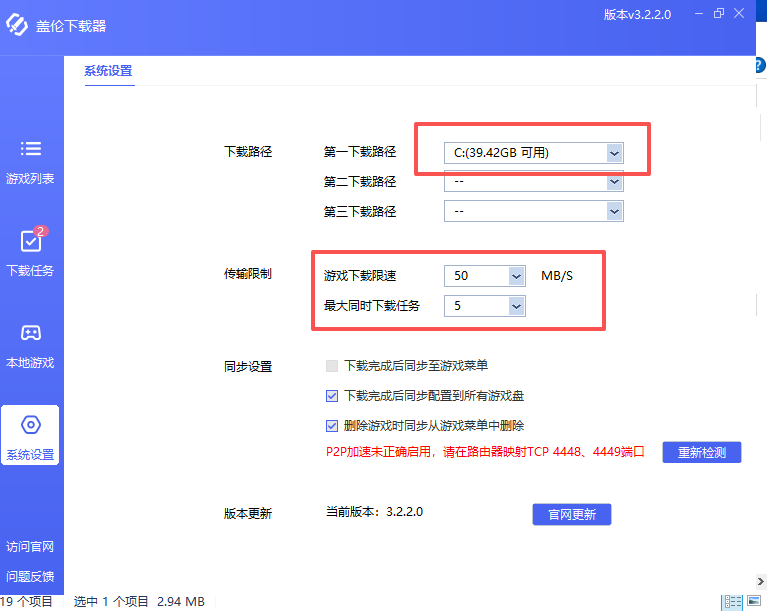Open the 问题反馈 link

pos(30,577)
